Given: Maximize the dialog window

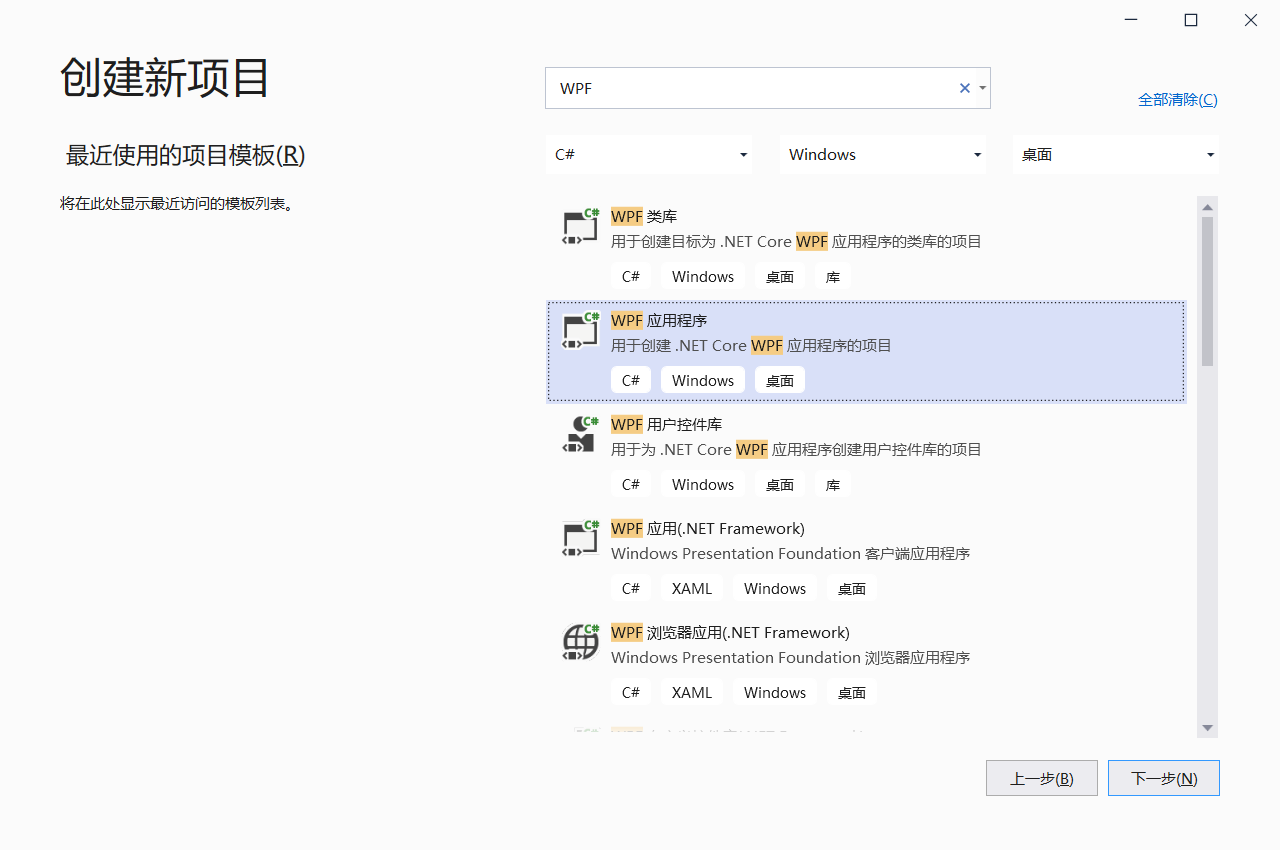Looking at the screenshot, I should (1191, 20).
